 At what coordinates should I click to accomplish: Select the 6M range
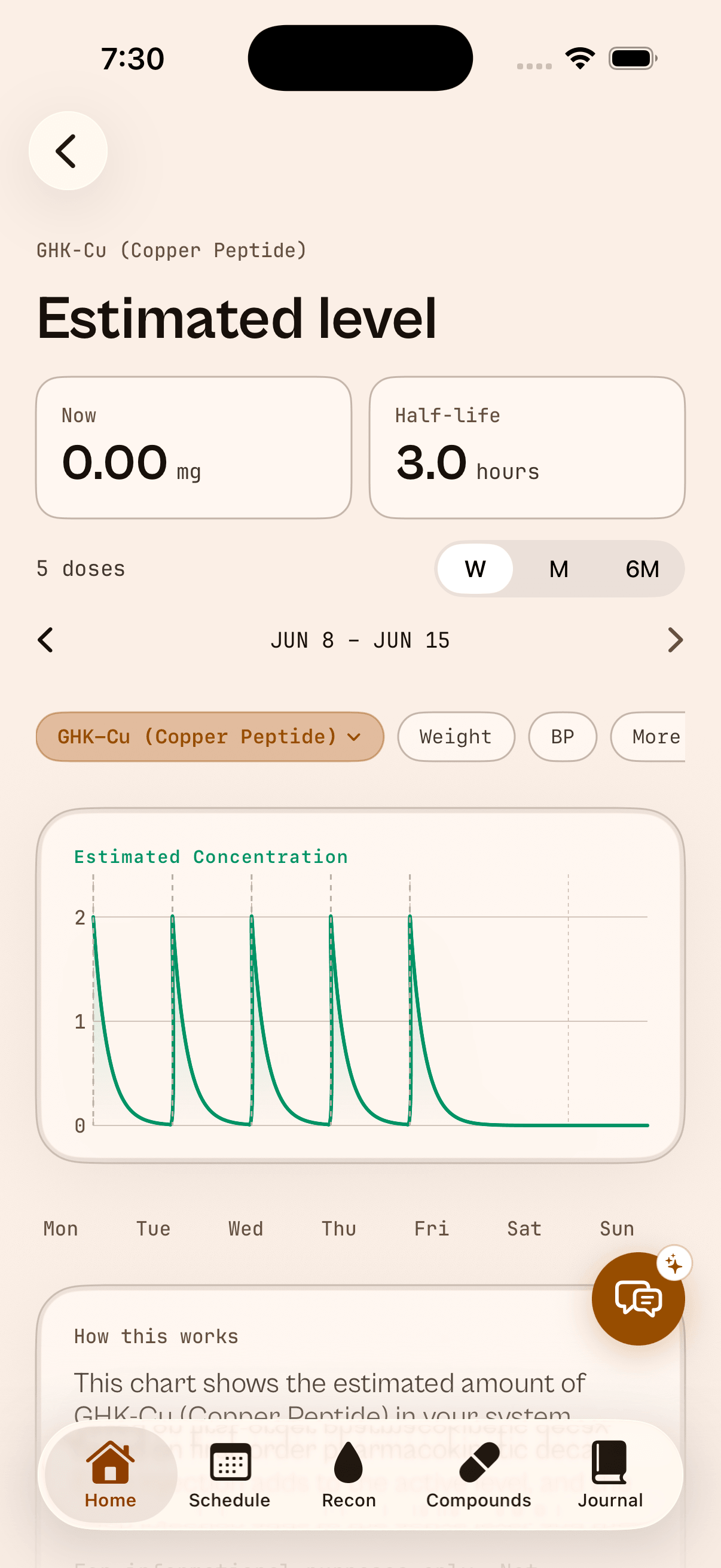click(642, 569)
